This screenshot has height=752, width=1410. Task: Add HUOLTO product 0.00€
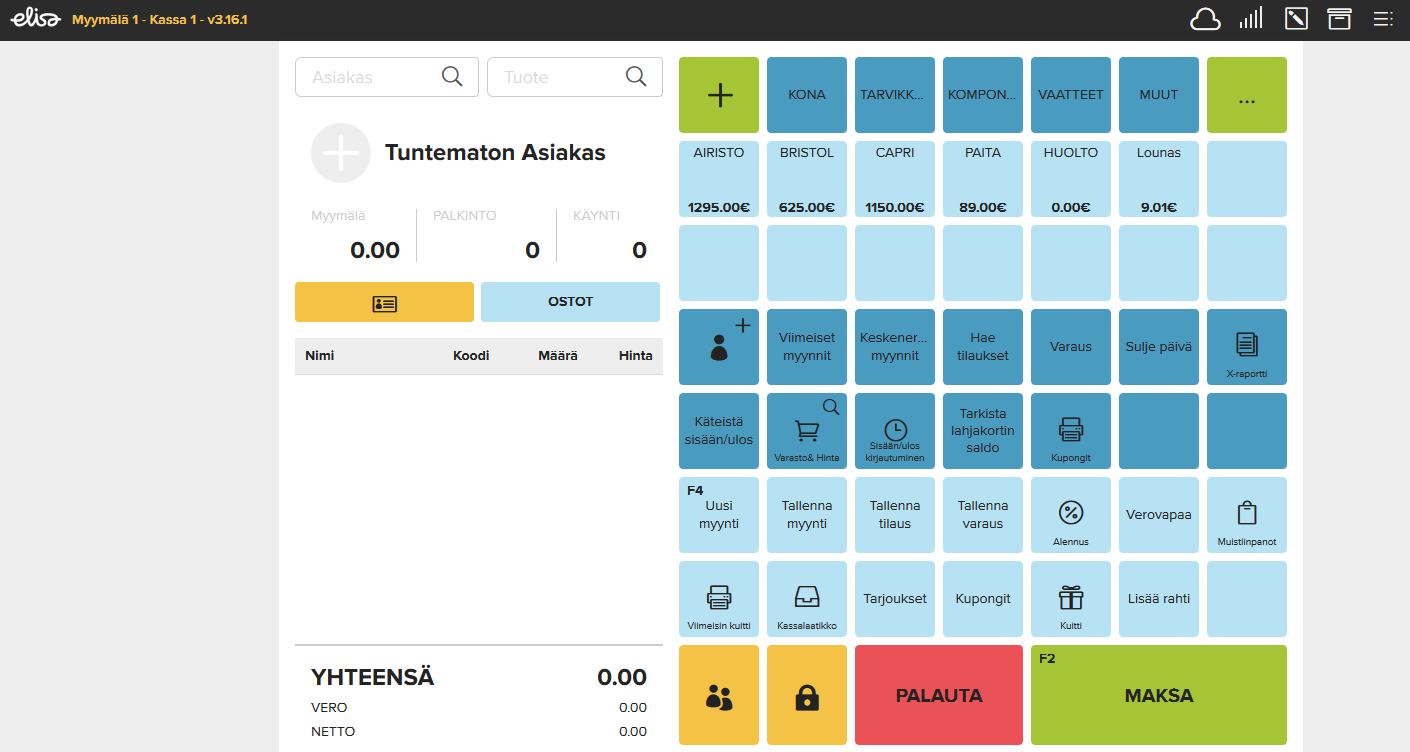[x=1071, y=179]
